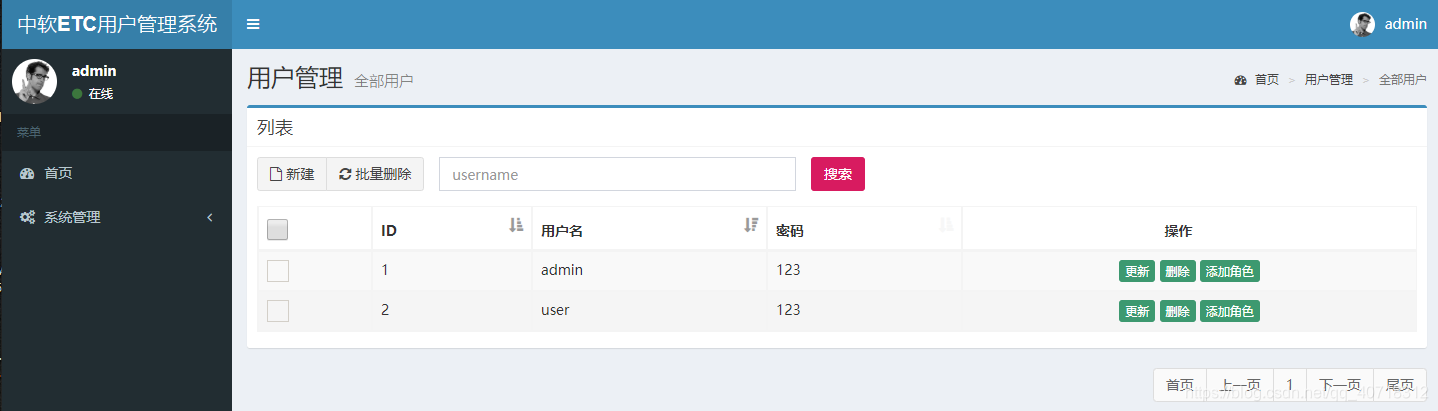The width and height of the screenshot is (1438, 411).
Task: Click 更新 in the admin row
Action: point(1137,271)
